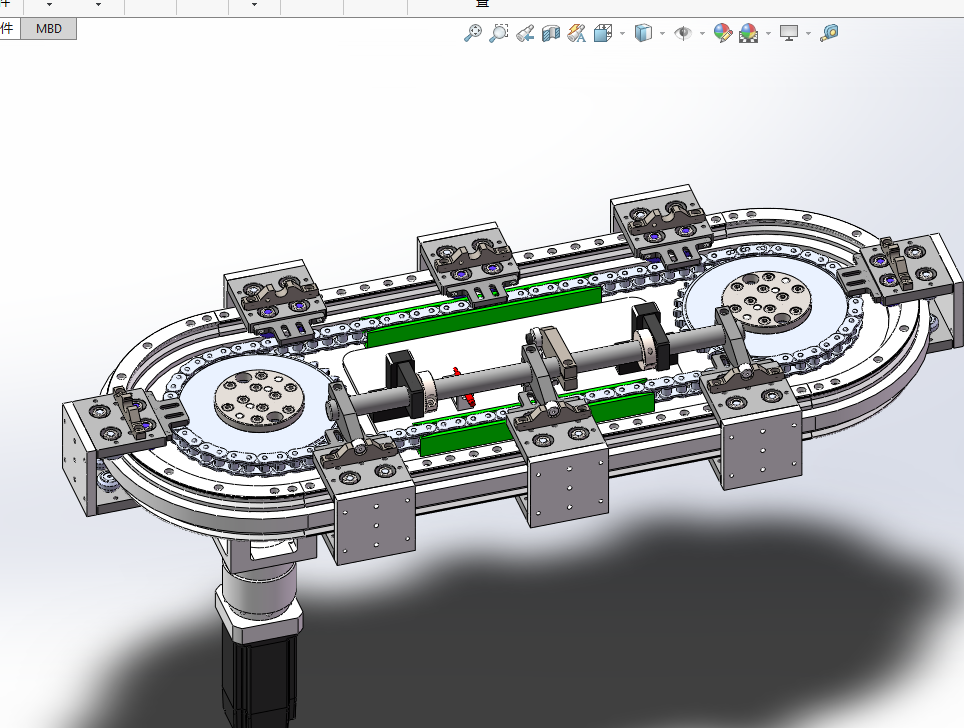Expand the View Settings dropdown arrow
The width and height of the screenshot is (964, 728).
point(808,34)
